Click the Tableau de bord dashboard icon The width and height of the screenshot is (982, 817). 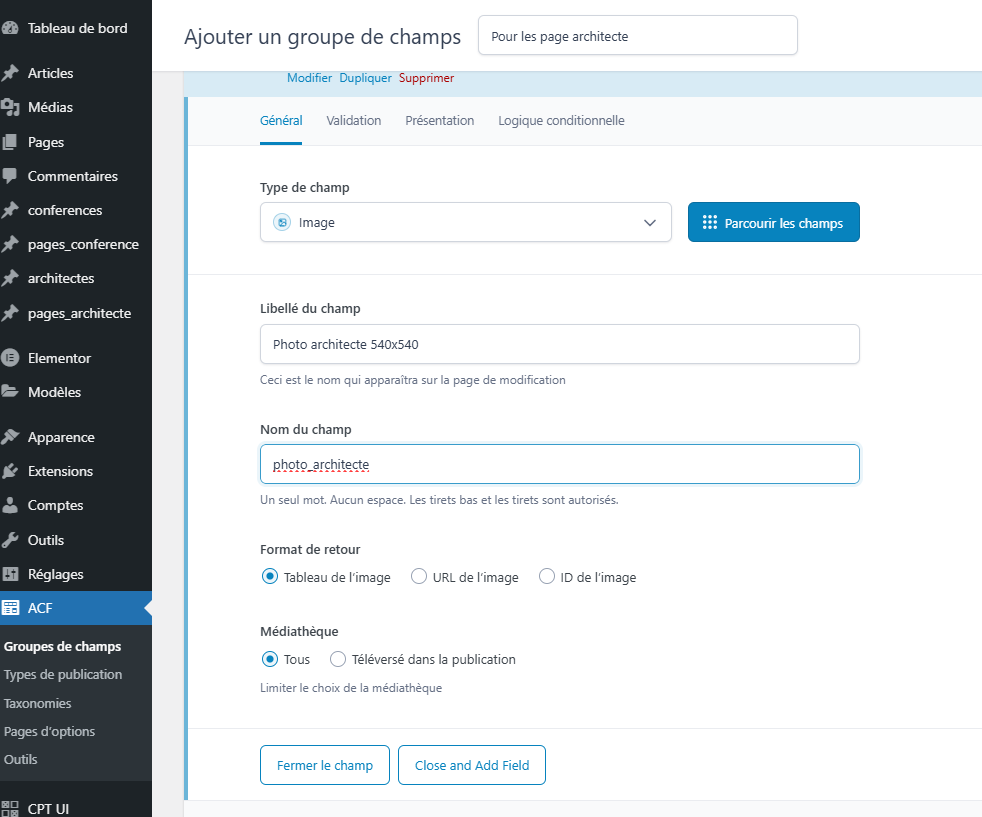click(11, 29)
